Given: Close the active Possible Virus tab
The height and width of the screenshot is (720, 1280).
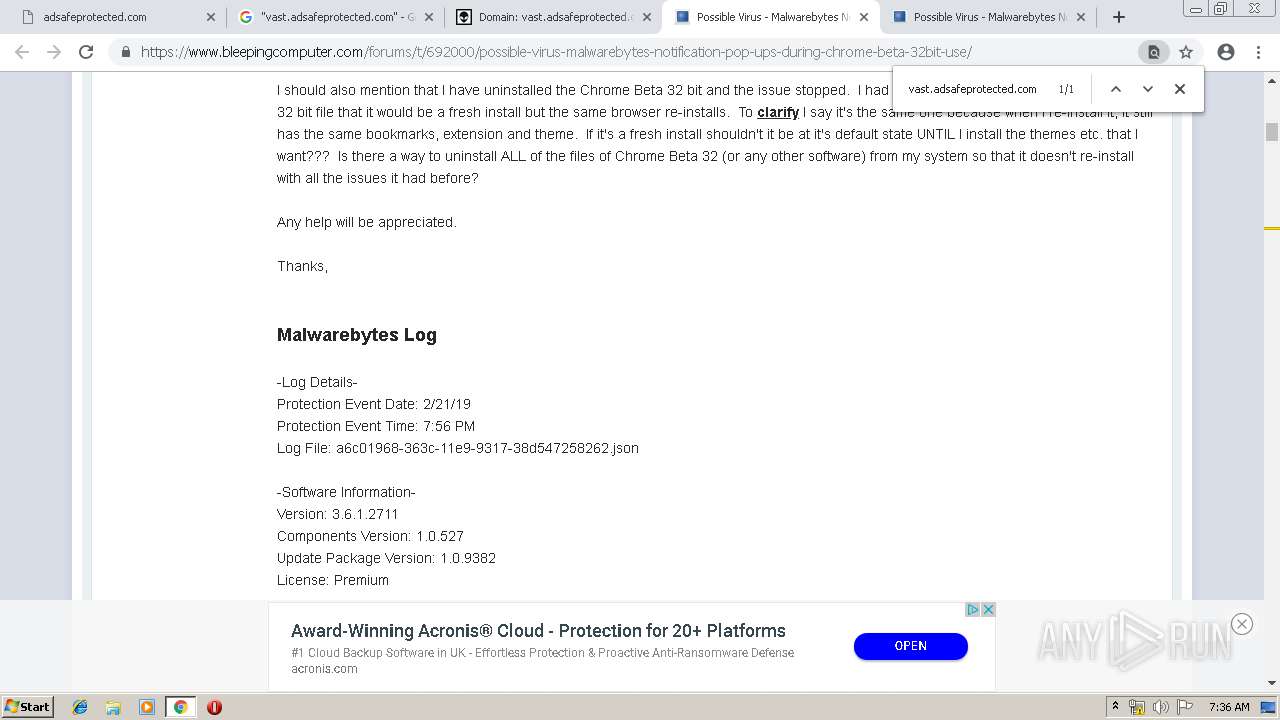Looking at the screenshot, I should coord(864,17).
